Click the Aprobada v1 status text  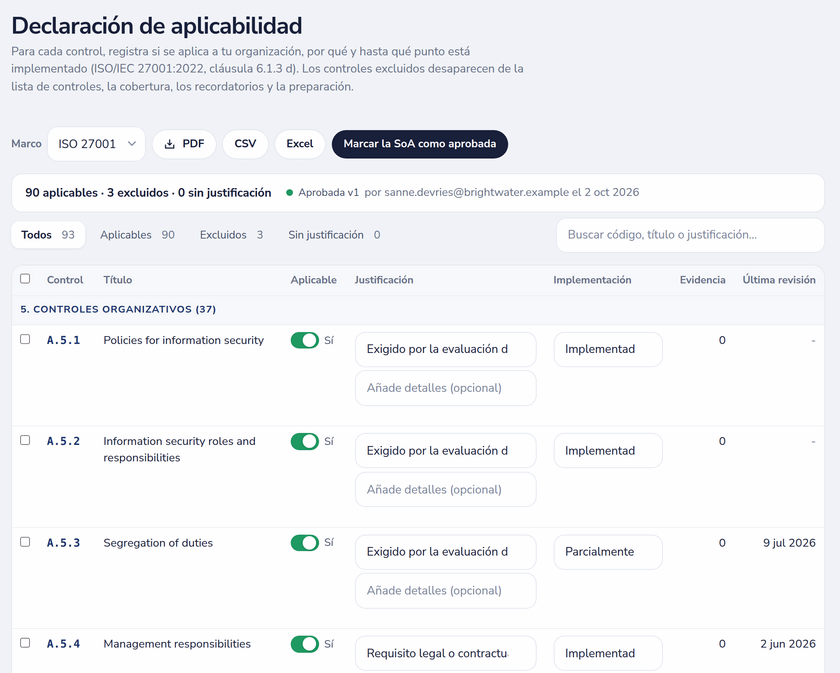pyautogui.click(x=328, y=192)
